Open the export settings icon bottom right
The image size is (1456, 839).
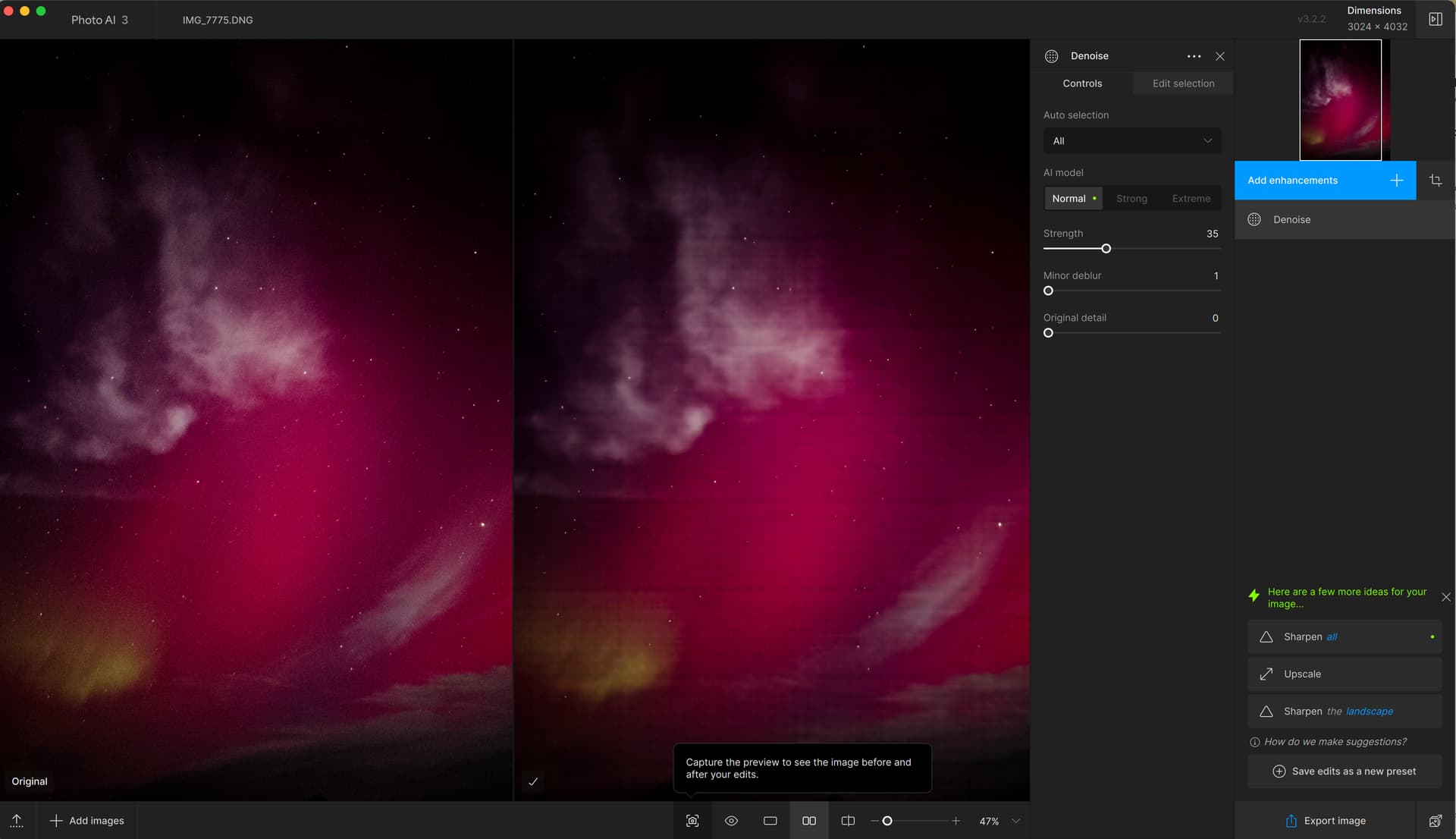tap(1436, 821)
